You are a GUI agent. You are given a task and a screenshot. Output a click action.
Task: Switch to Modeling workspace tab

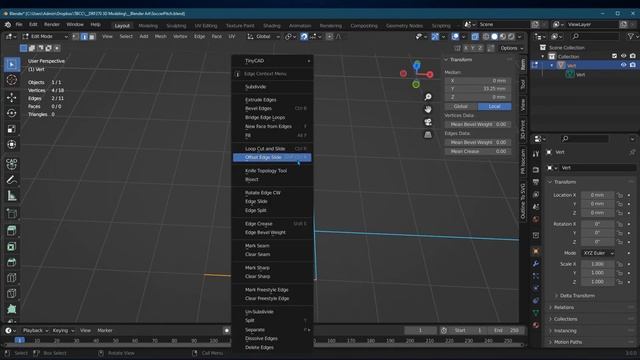[x=148, y=25]
